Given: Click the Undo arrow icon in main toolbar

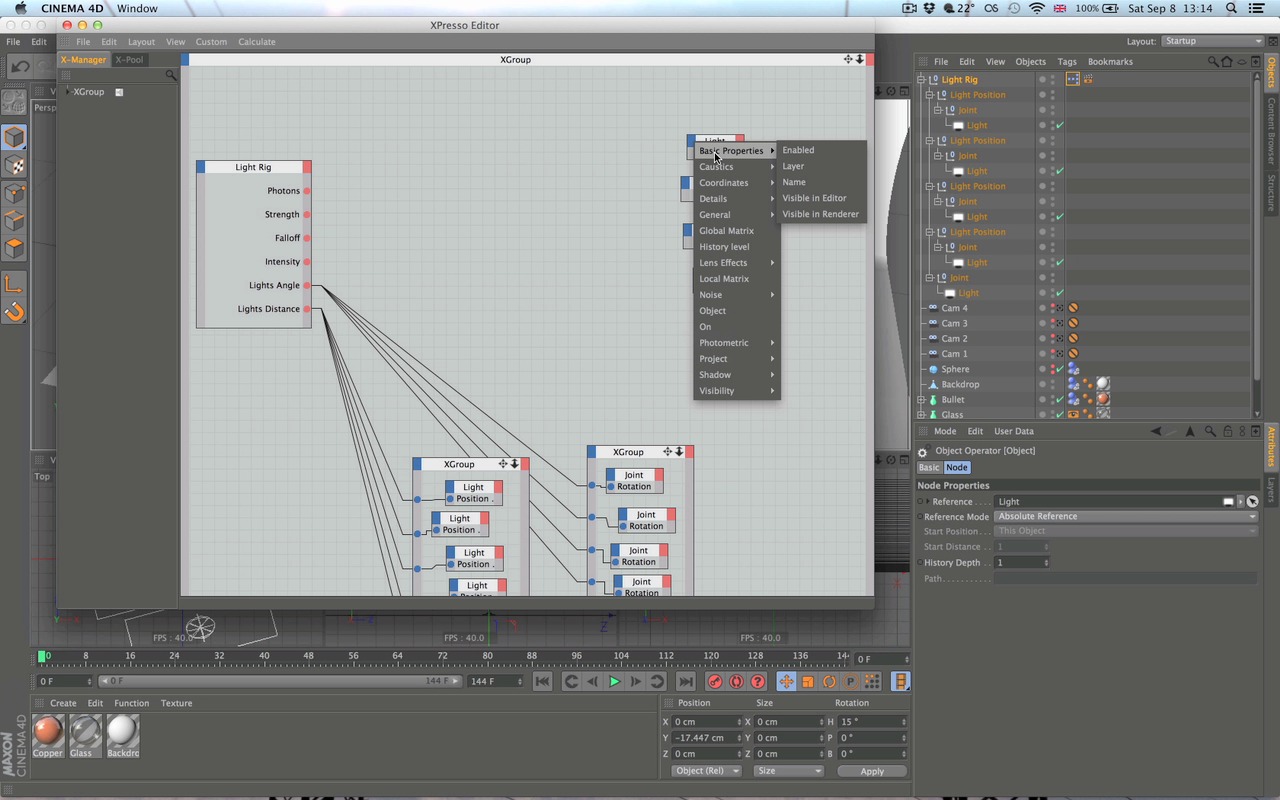Looking at the screenshot, I should [x=20, y=67].
